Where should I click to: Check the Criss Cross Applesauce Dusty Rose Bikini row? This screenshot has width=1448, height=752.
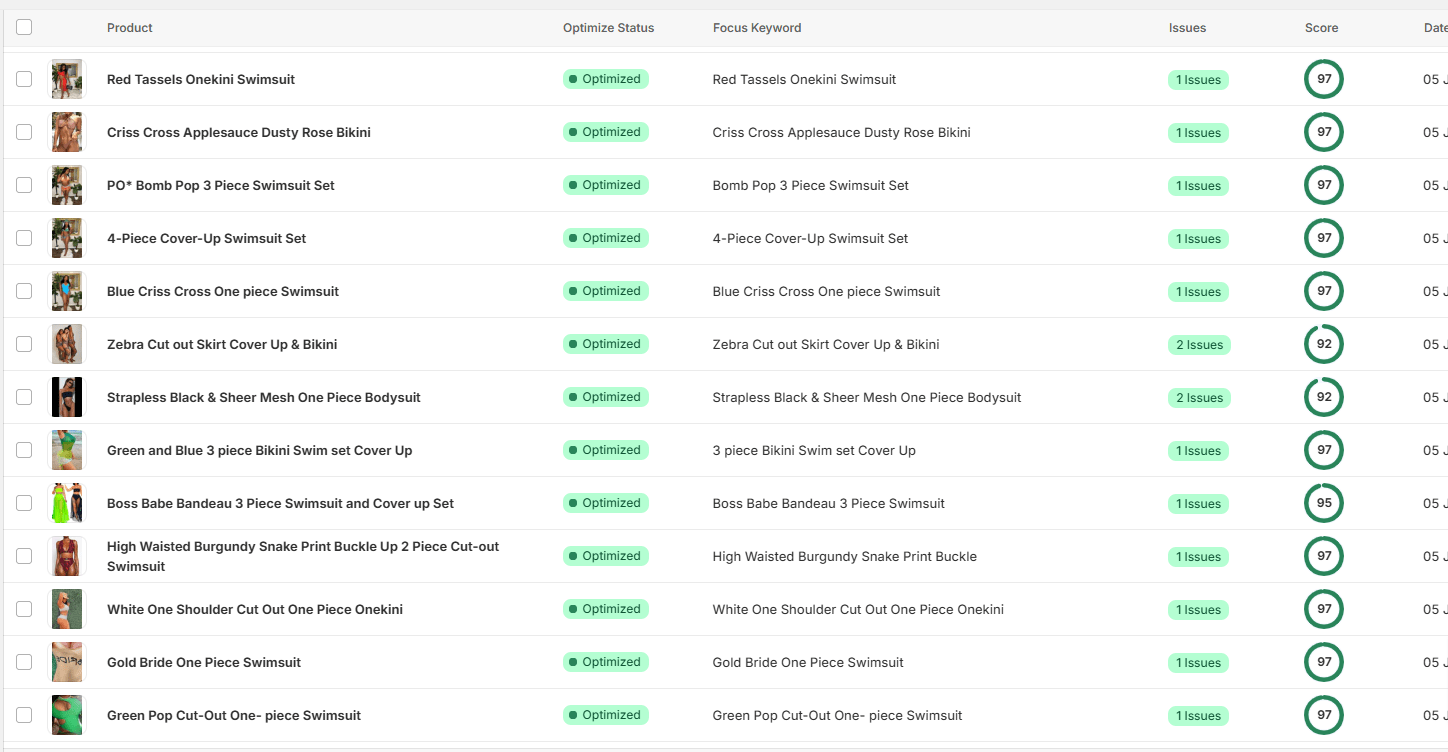coord(24,132)
